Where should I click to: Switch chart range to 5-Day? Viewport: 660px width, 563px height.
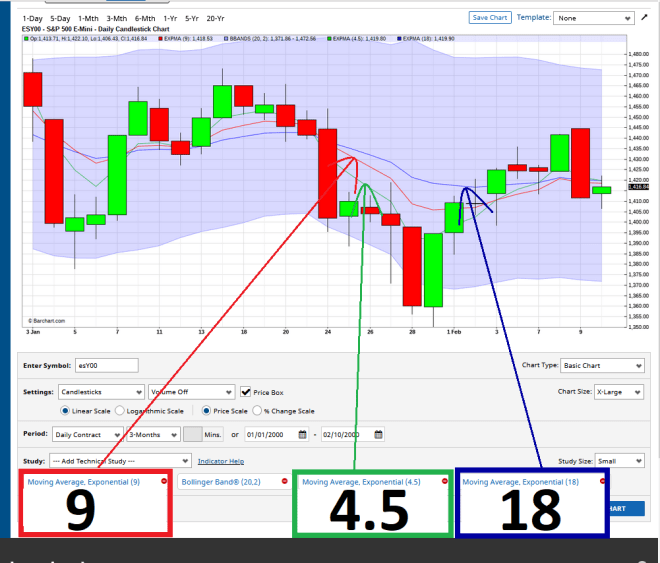tap(60, 19)
